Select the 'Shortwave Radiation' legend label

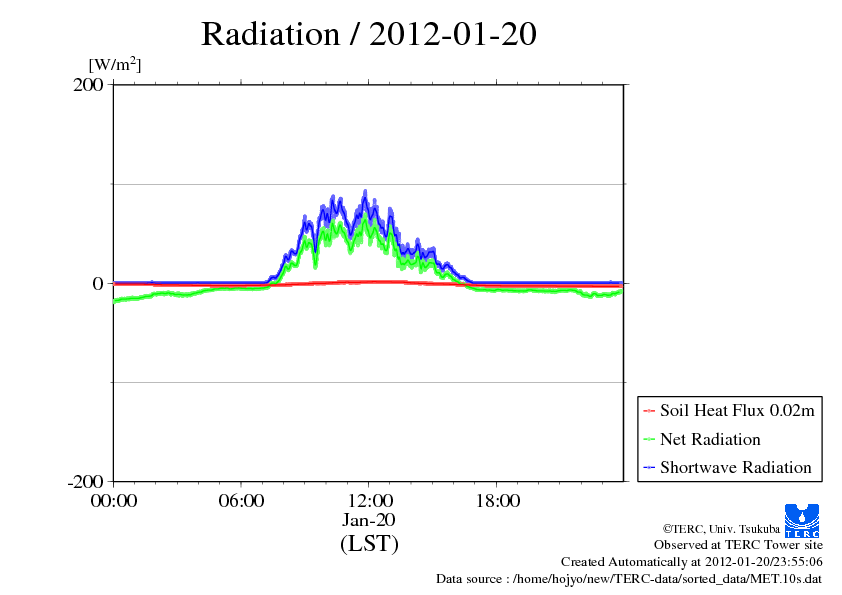pos(736,467)
